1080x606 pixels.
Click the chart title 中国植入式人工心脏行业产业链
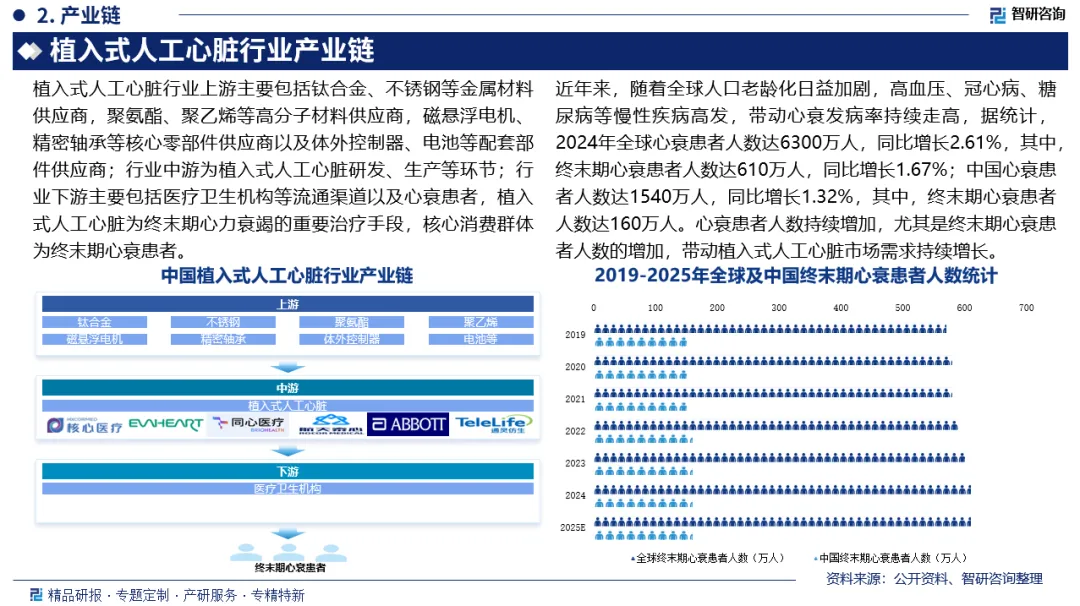287,275
